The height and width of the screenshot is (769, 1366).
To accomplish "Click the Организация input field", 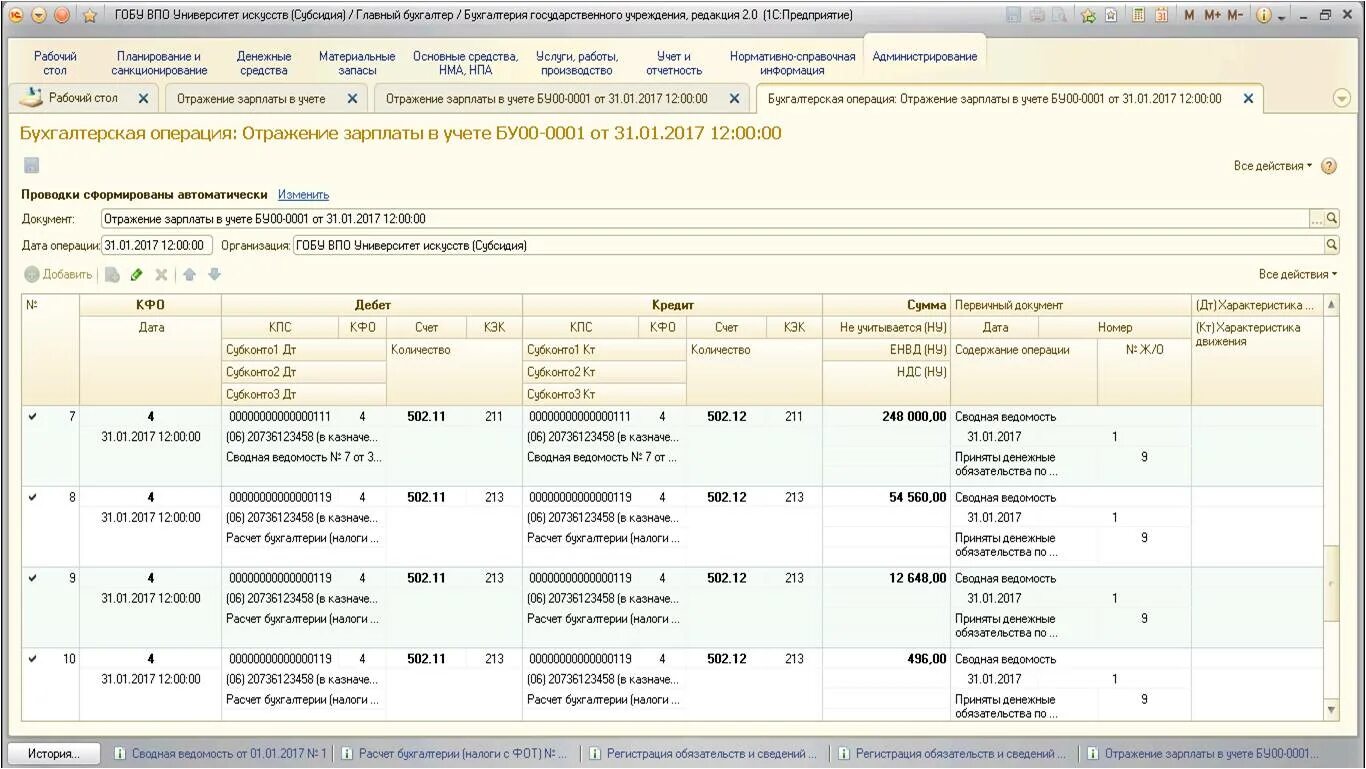I will pos(809,245).
